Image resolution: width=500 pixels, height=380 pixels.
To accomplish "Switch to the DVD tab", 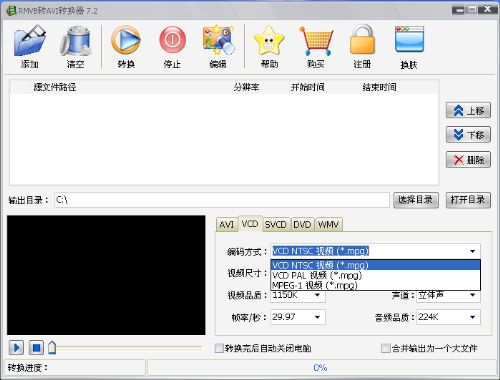I will (x=302, y=224).
